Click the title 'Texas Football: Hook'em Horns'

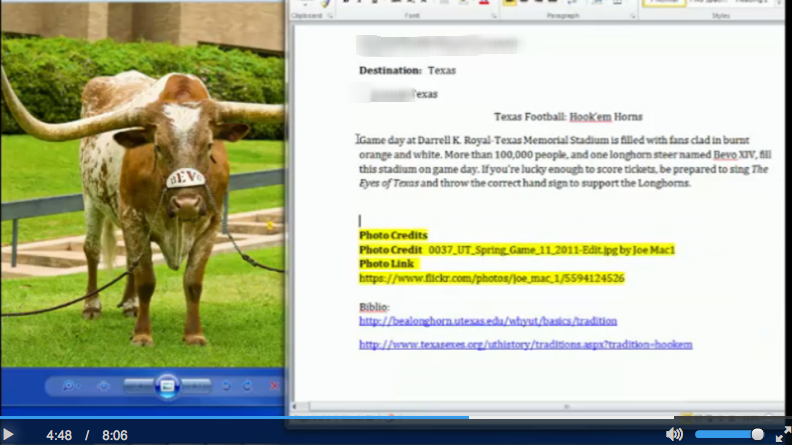click(x=568, y=117)
